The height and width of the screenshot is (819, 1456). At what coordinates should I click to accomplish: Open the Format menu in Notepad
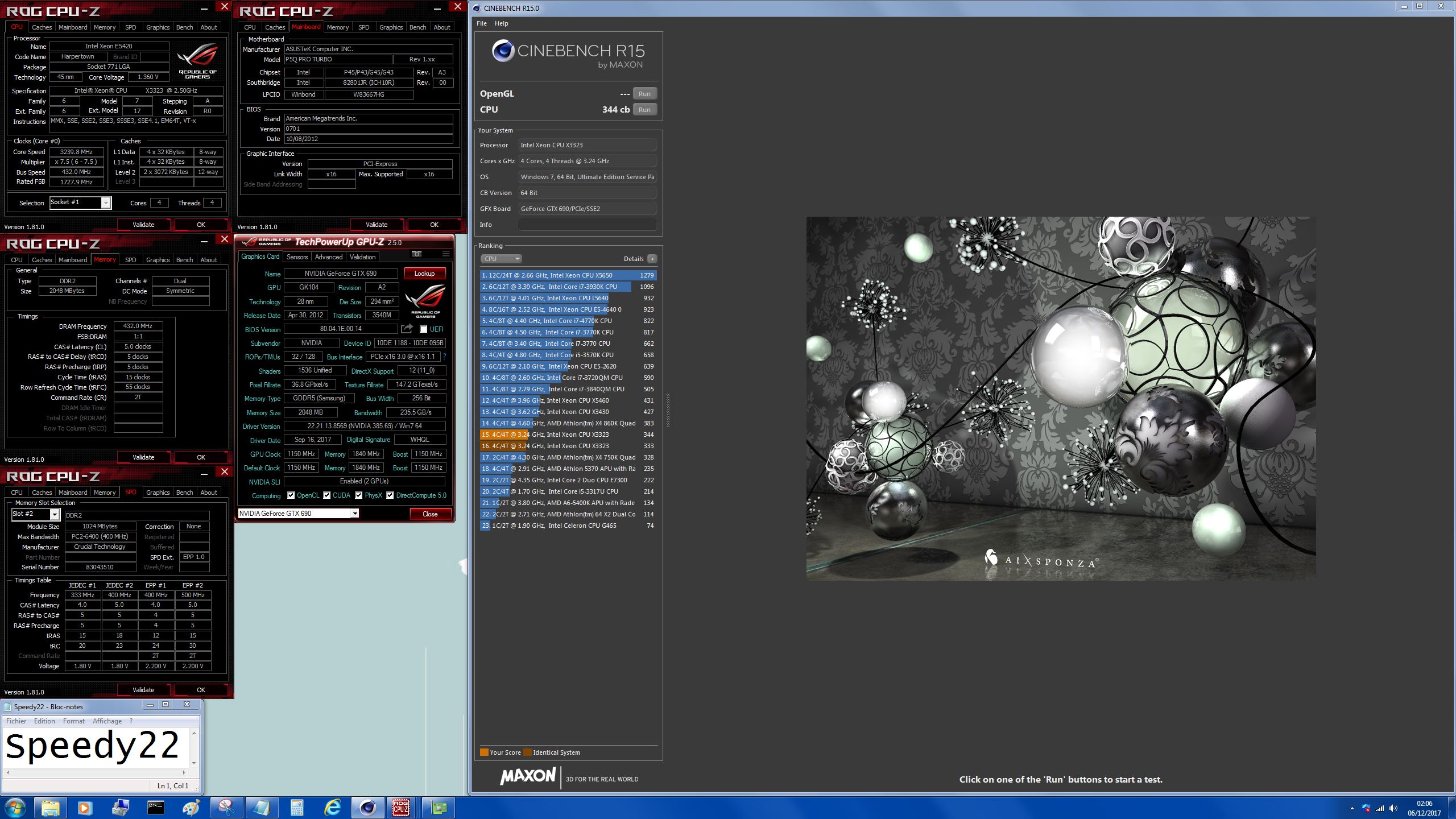pos(74,721)
